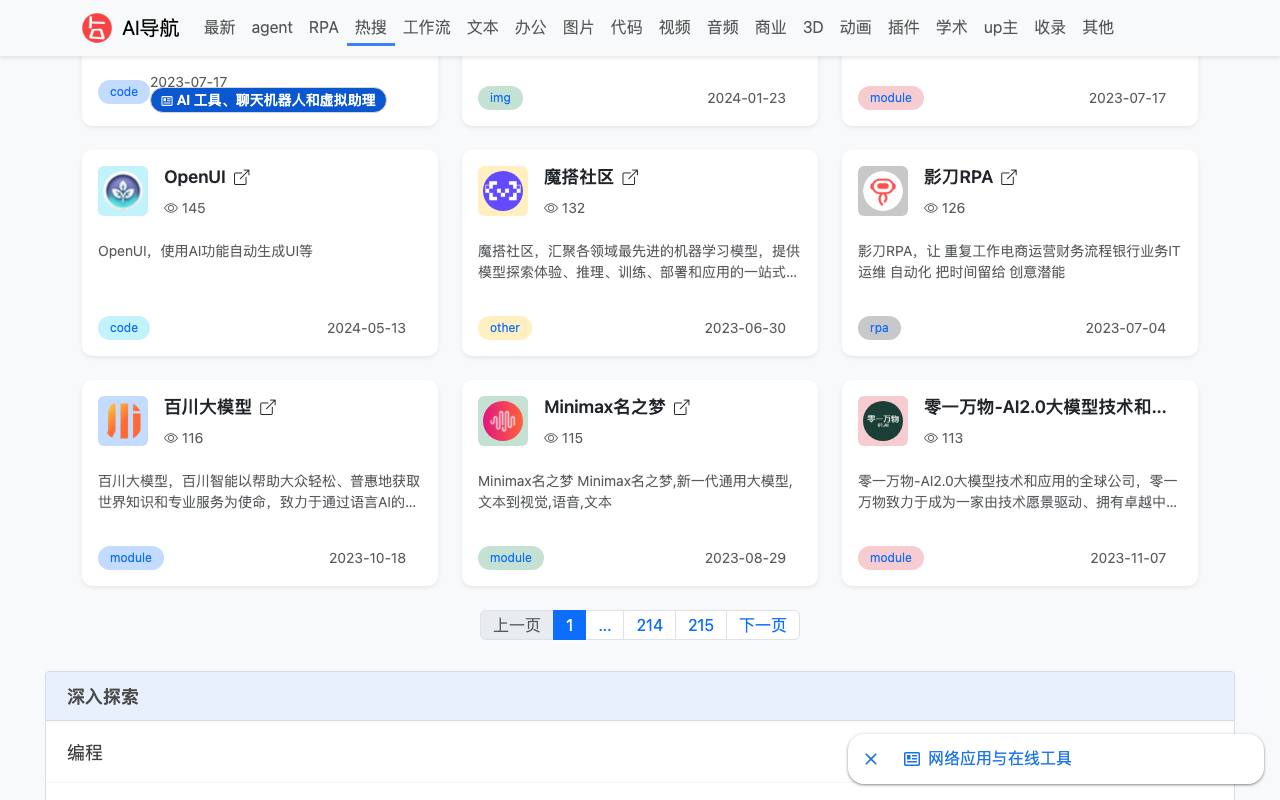Screen dimensions: 1280x800
Task: Click the AI导航 site logo icon
Action: pos(97,28)
